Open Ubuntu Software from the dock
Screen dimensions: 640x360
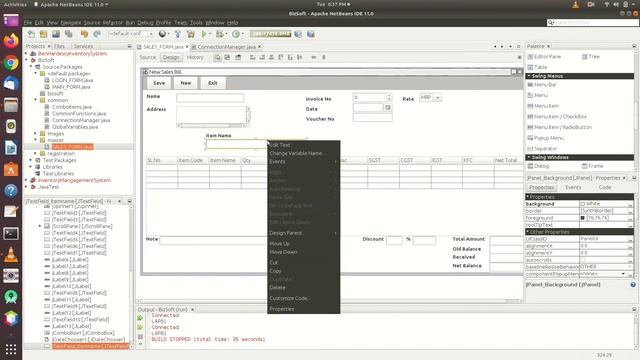click(x=11, y=169)
